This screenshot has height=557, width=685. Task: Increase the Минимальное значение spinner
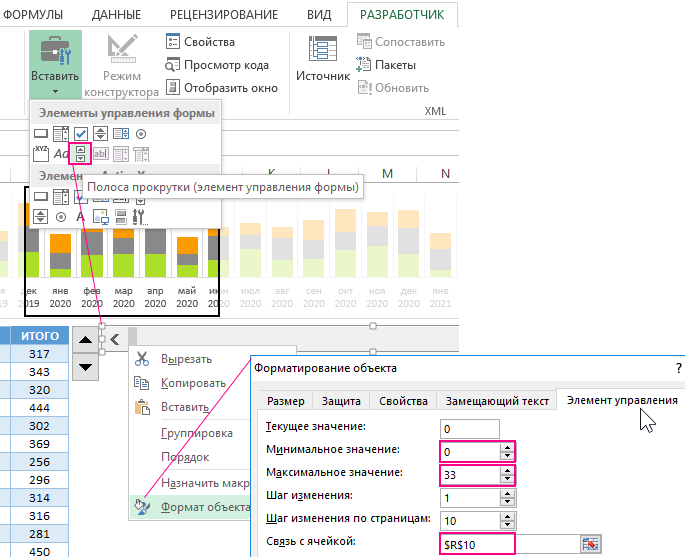click(x=507, y=447)
